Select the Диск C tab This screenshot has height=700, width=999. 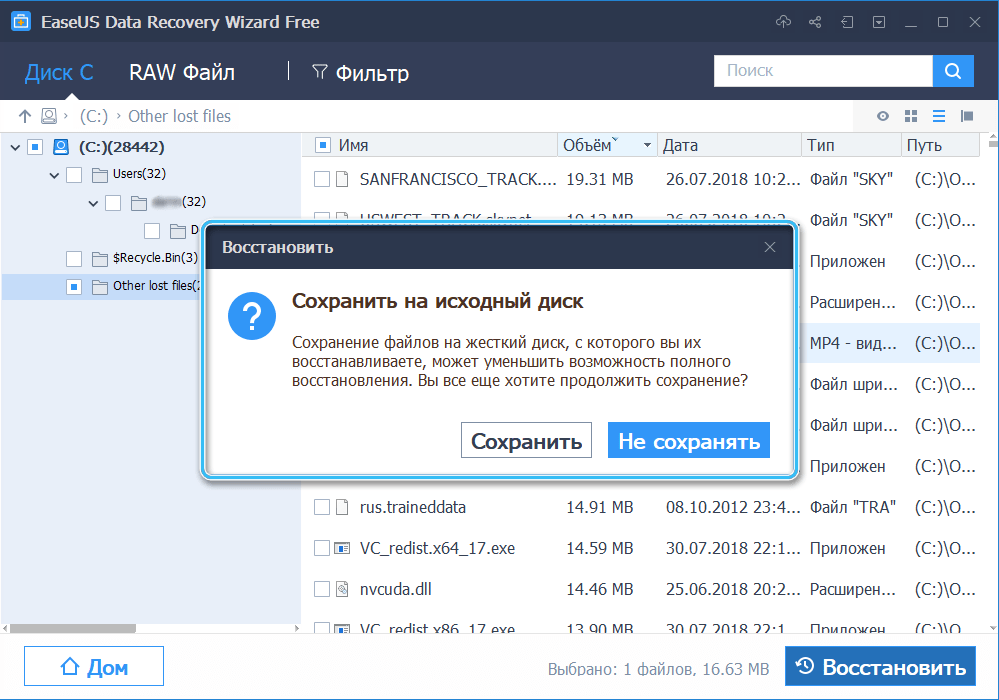click(58, 72)
